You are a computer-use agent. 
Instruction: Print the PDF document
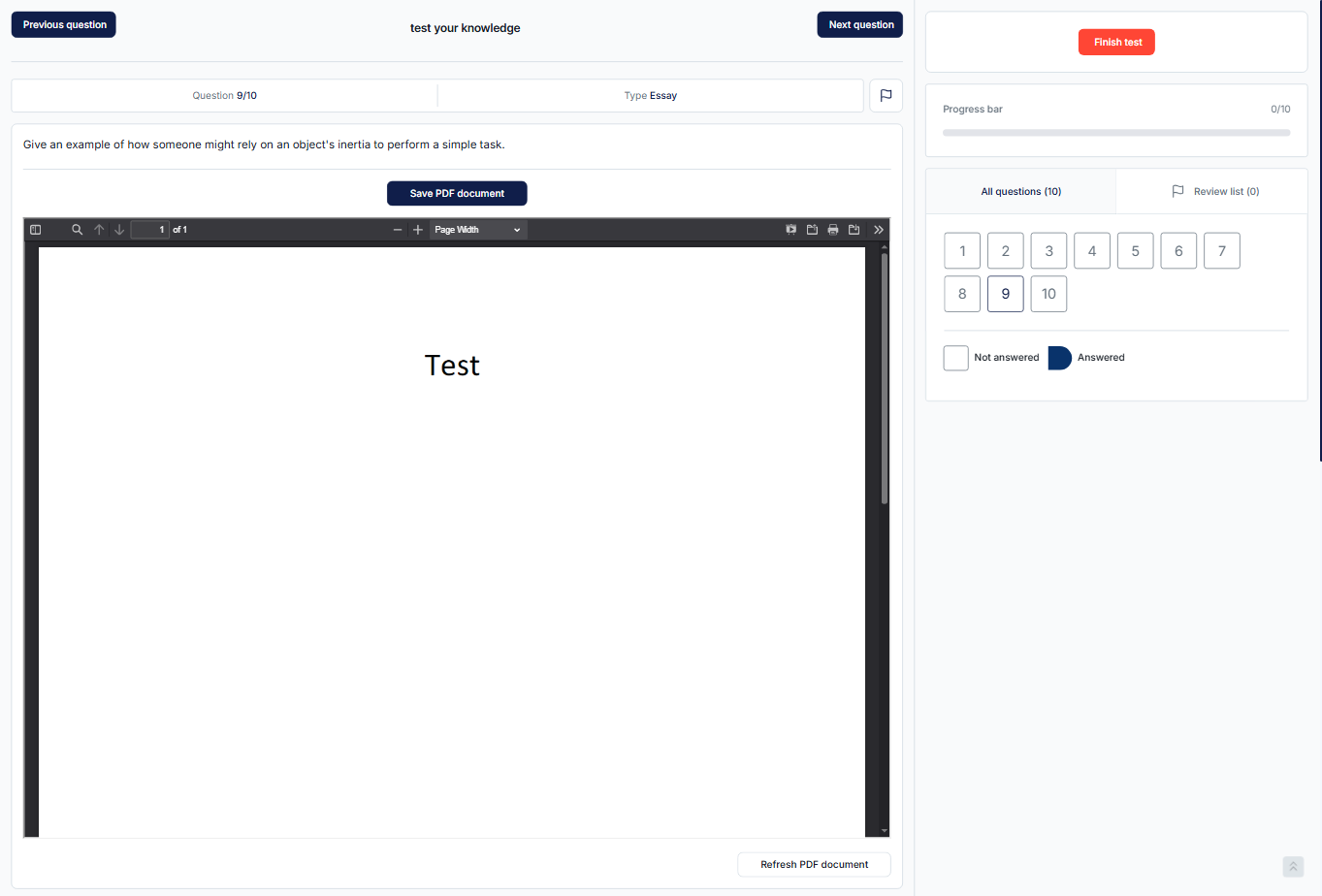pos(833,230)
